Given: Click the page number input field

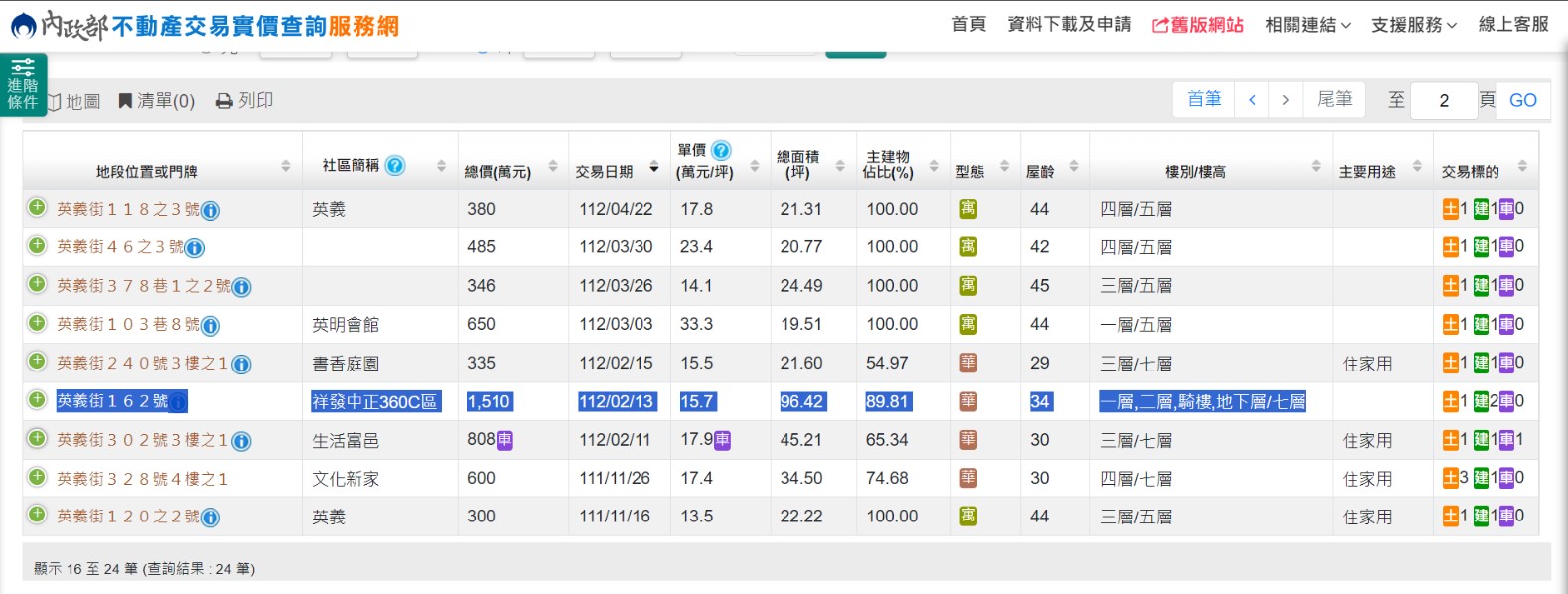Looking at the screenshot, I should pyautogui.click(x=1443, y=100).
